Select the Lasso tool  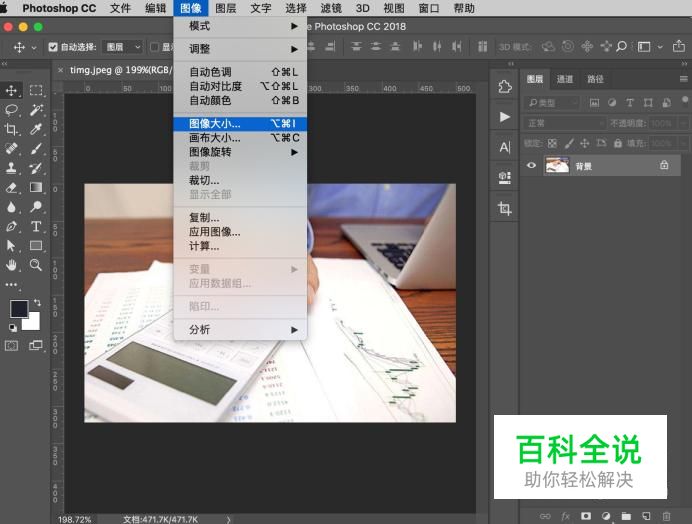coord(12,110)
